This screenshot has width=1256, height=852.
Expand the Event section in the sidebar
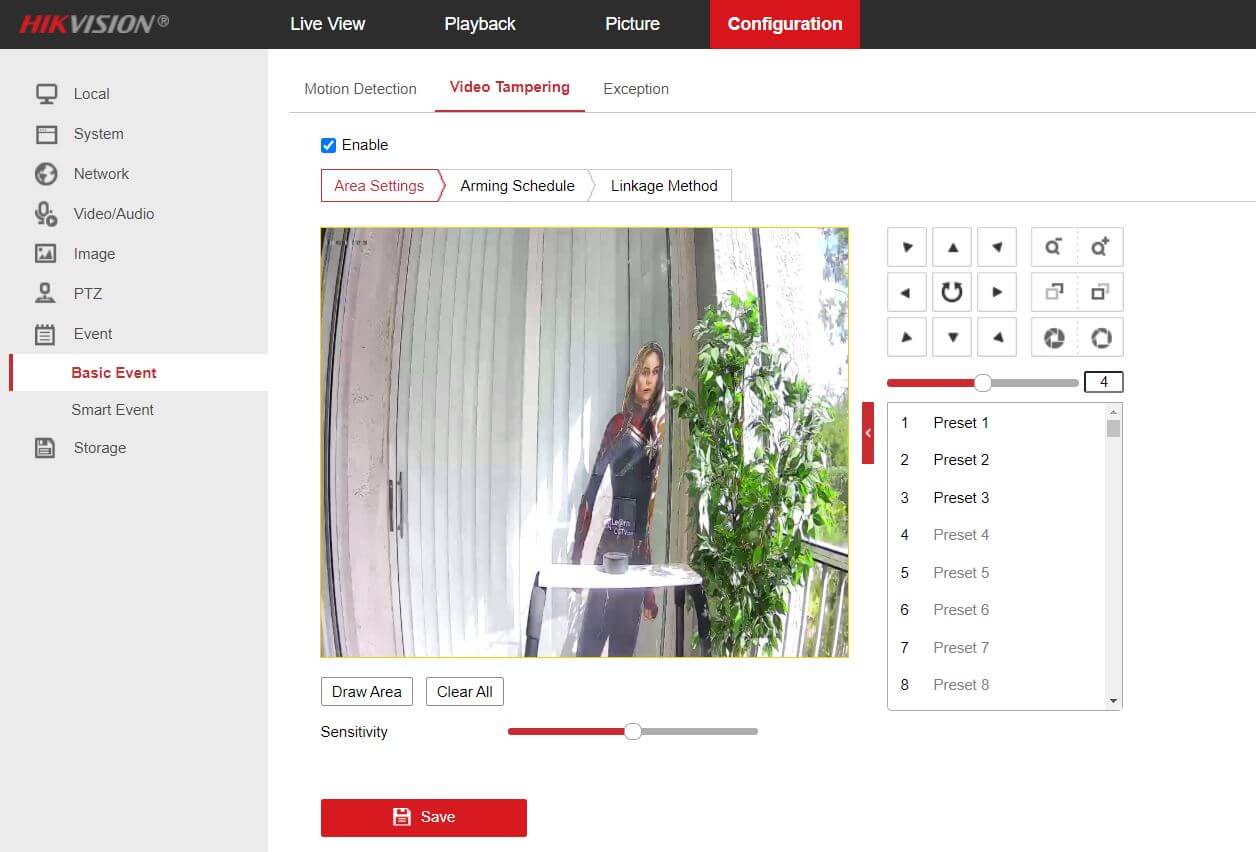pyautogui.click(x=92, y=334)
